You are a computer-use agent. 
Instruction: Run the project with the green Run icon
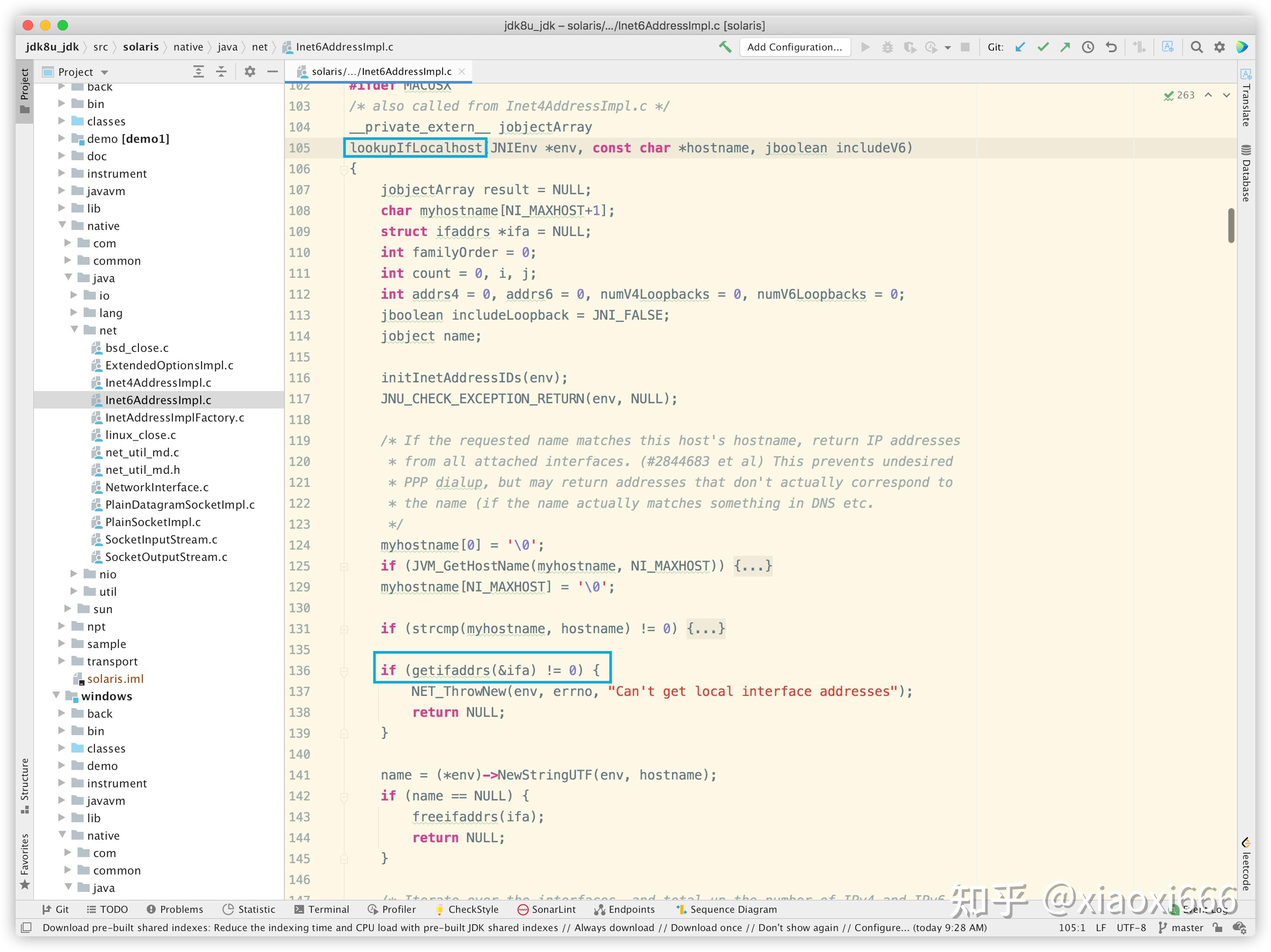tap(865, 47)
